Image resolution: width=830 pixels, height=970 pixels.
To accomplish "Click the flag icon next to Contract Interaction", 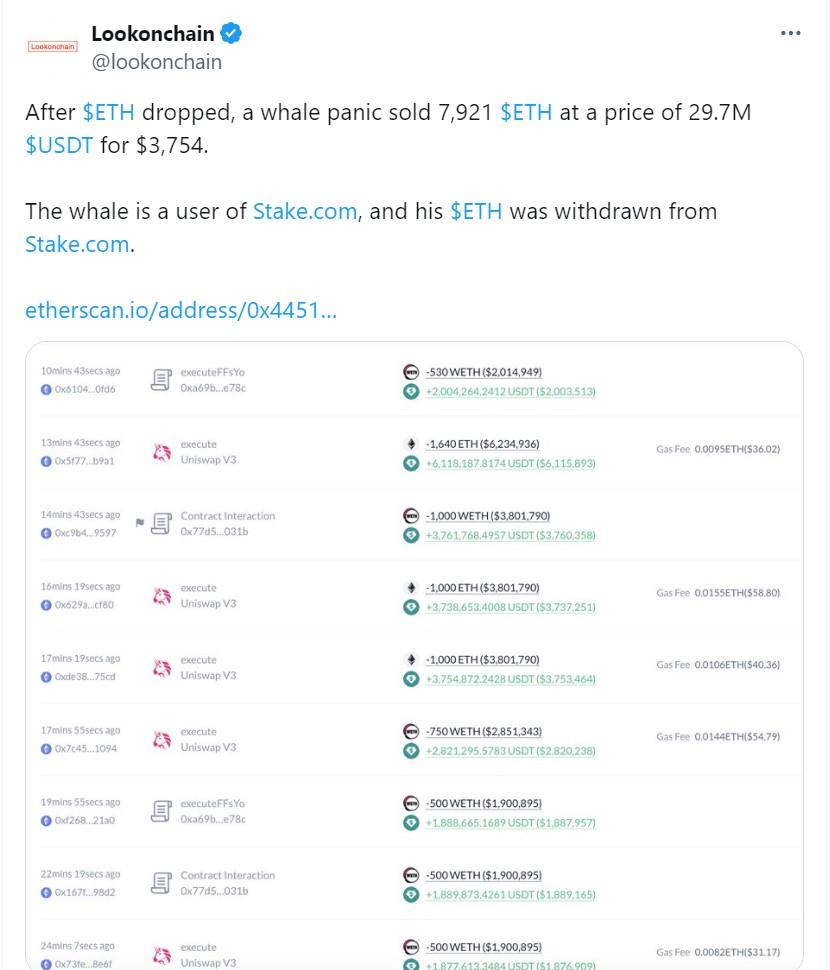I will point(140,523).
